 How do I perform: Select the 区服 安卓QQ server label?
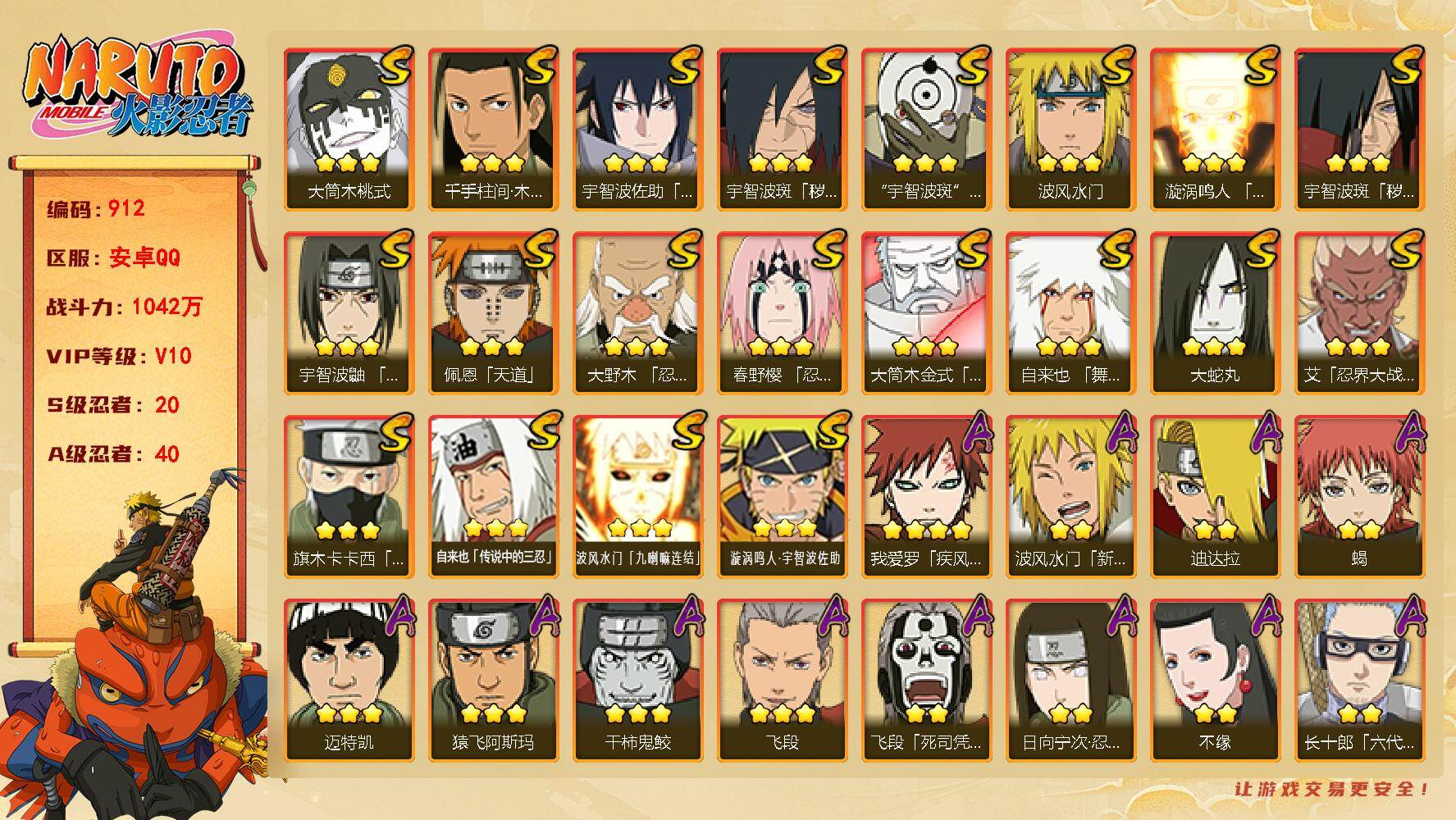point(113,257)
